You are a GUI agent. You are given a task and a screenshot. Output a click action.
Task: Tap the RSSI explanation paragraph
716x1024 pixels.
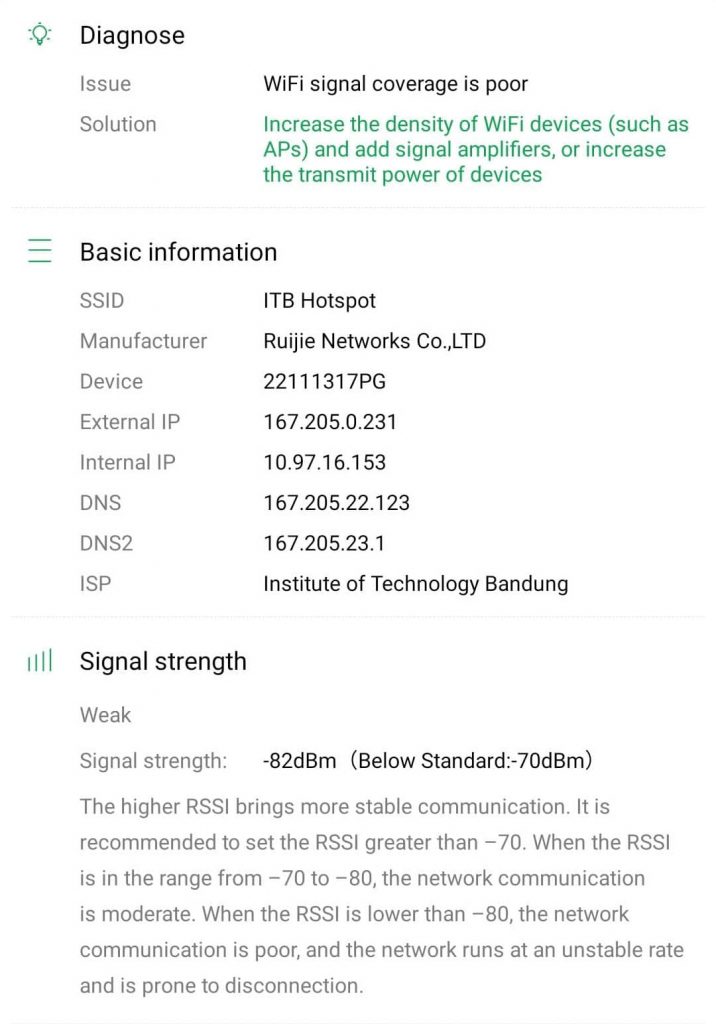pyautogui.click(x=380, y=896)
